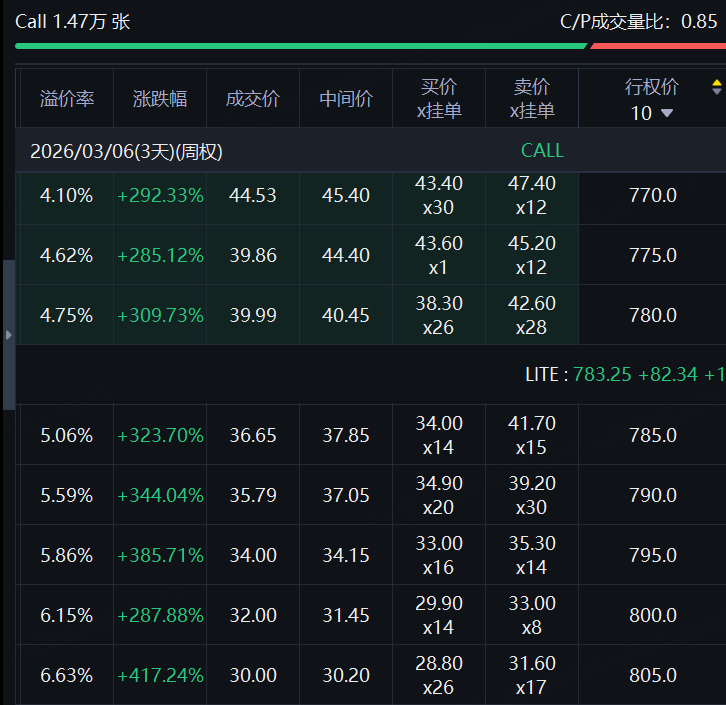Image resolution: width=726 pixels, height=705 pixels.
Task: Click the 买价 x挂单 column header
Action: pos(439,99)
